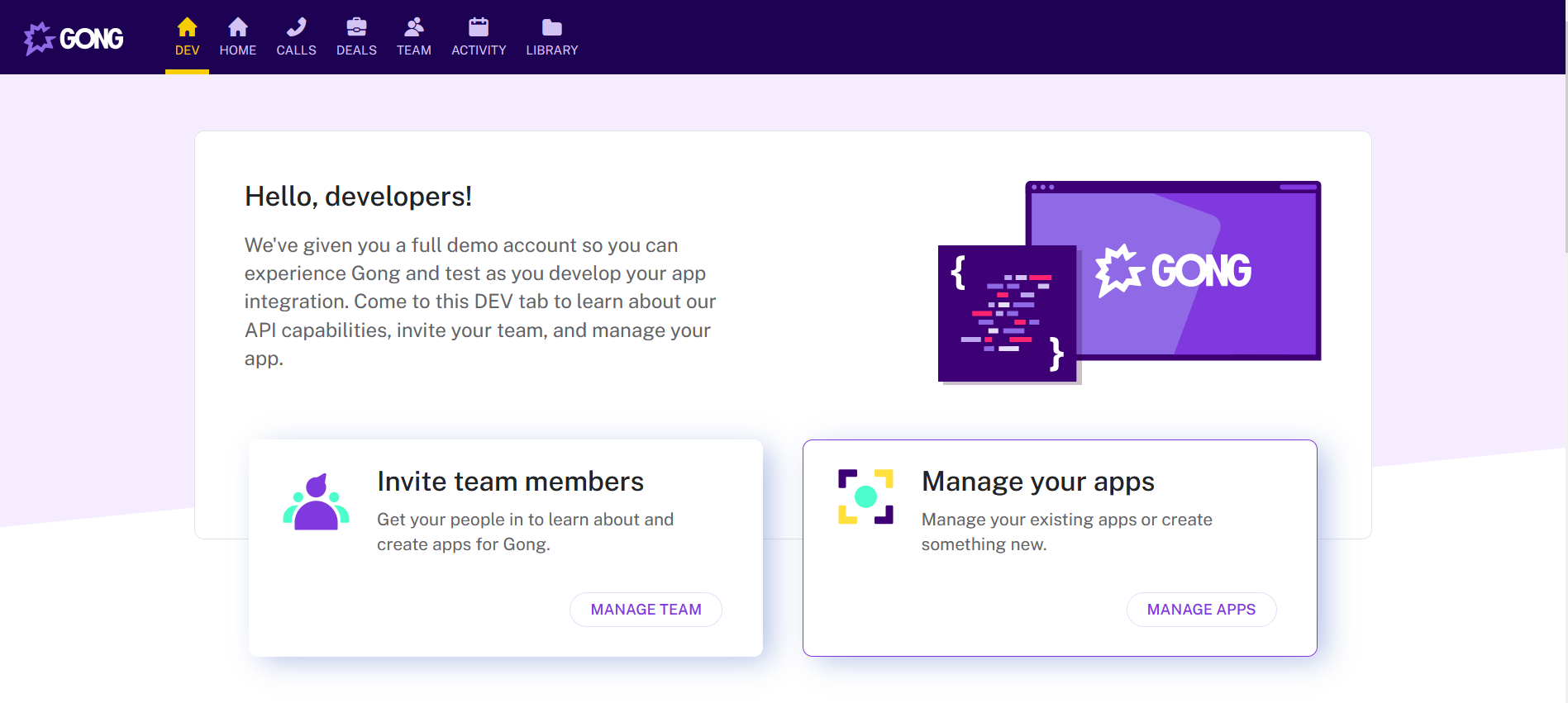This screenshot has height=703, width=1568.
Task: Go to the CALLS tab label
Action: pos(296,50)
